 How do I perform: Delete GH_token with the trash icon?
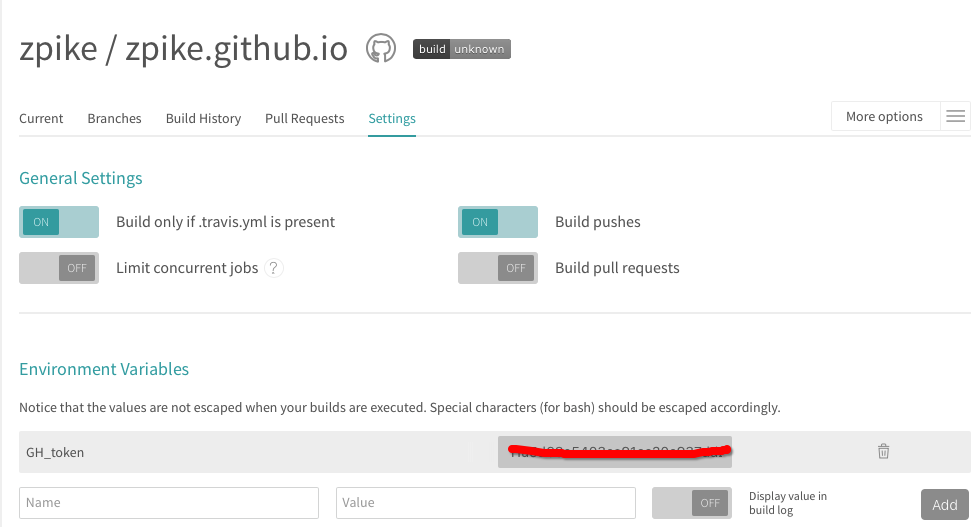click(884, 451)
